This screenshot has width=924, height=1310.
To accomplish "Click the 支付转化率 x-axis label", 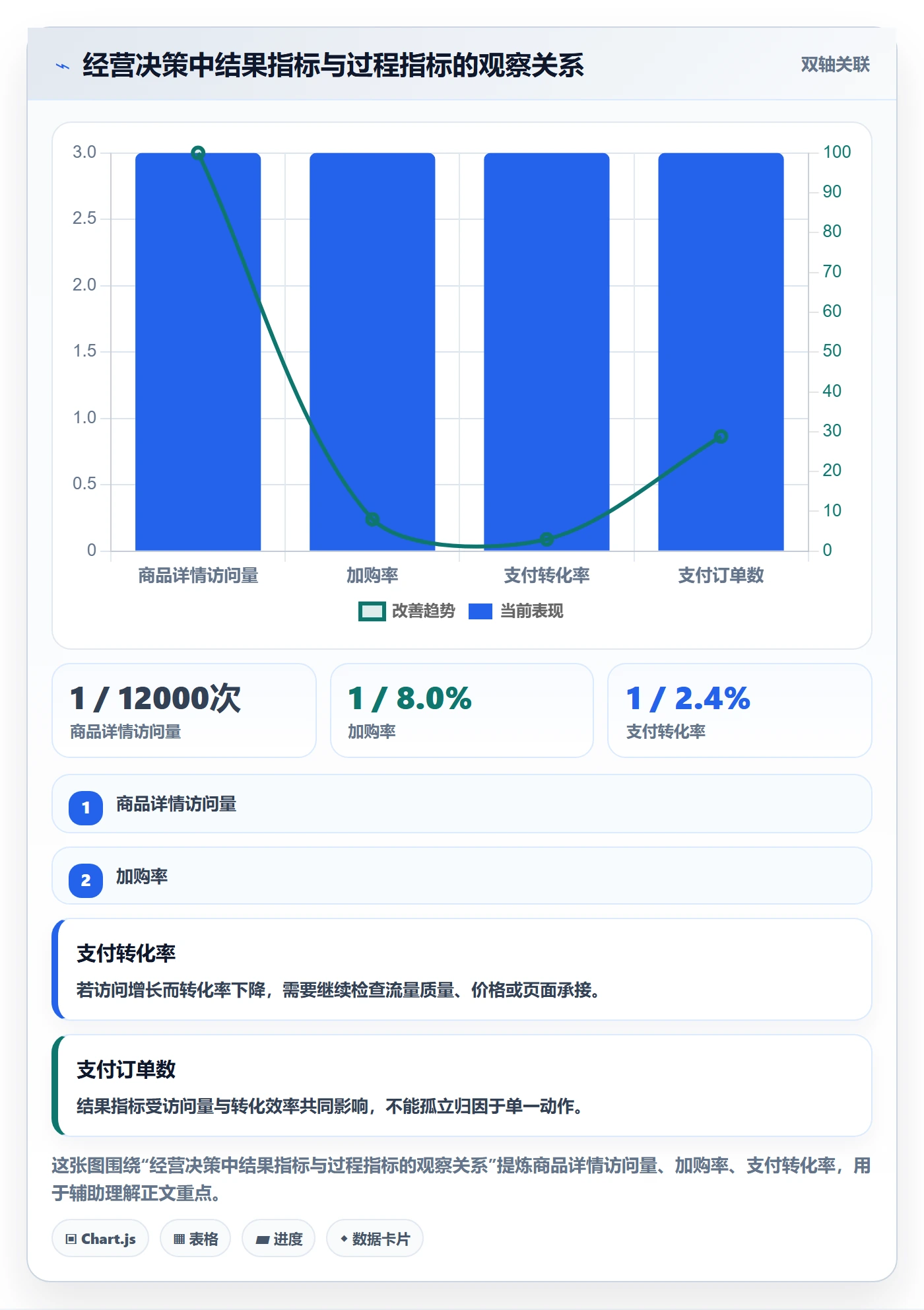I will click(546, 576).
